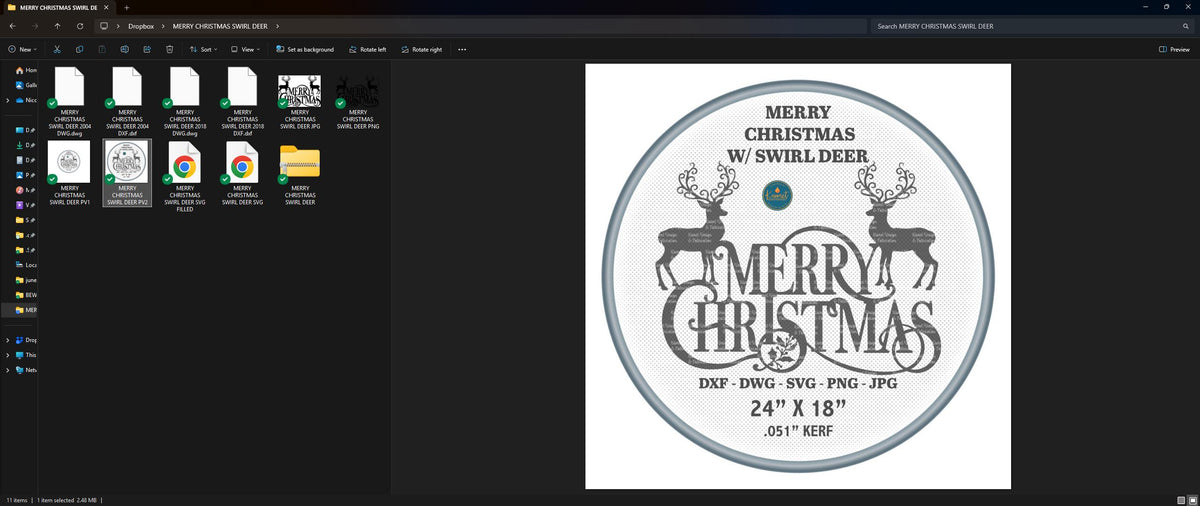Open the New dropdown menu

coord(21,49)
